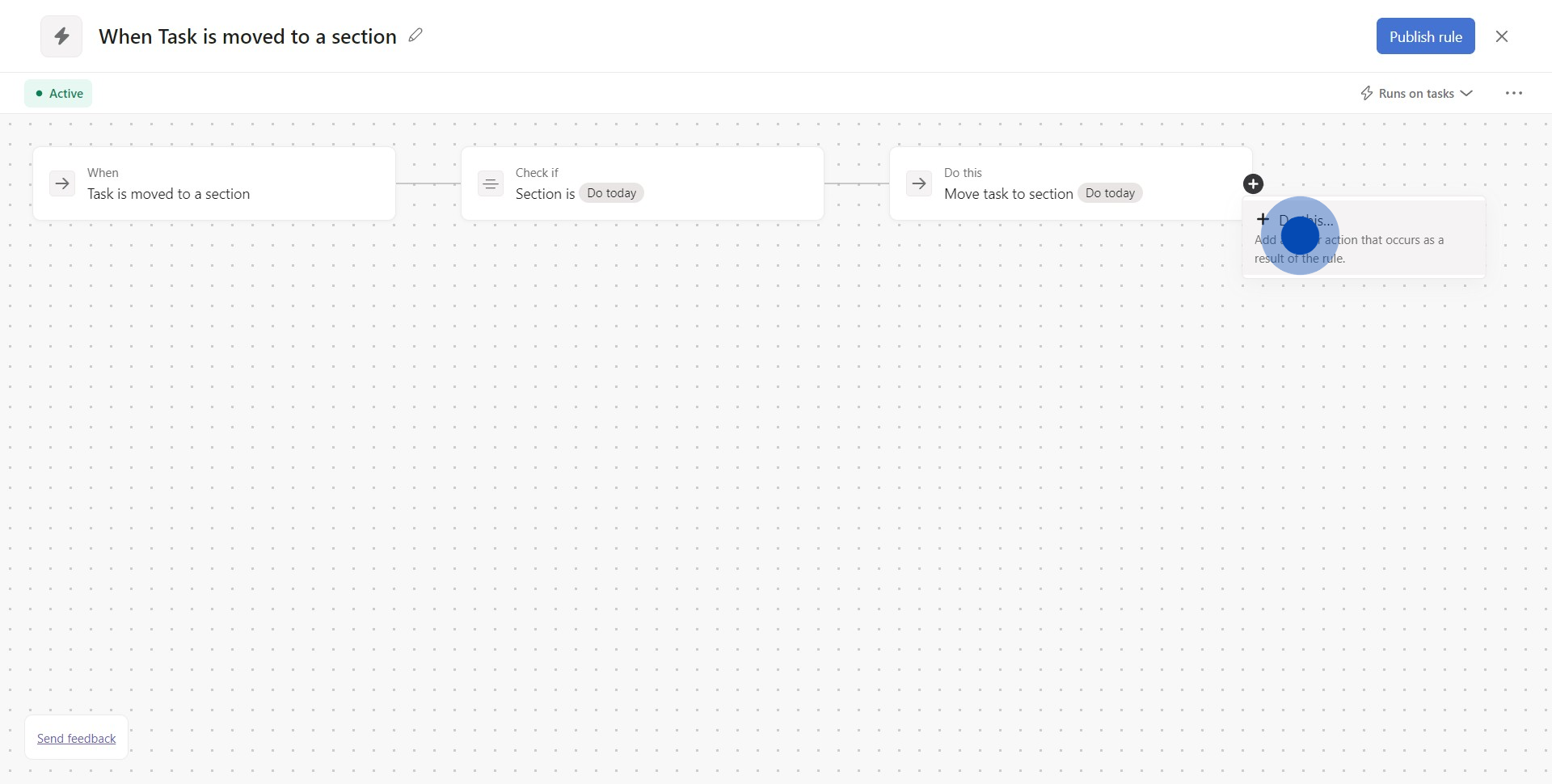Toggle the Active status badge
Screen dimensions: 1552x784
[58, 94]
